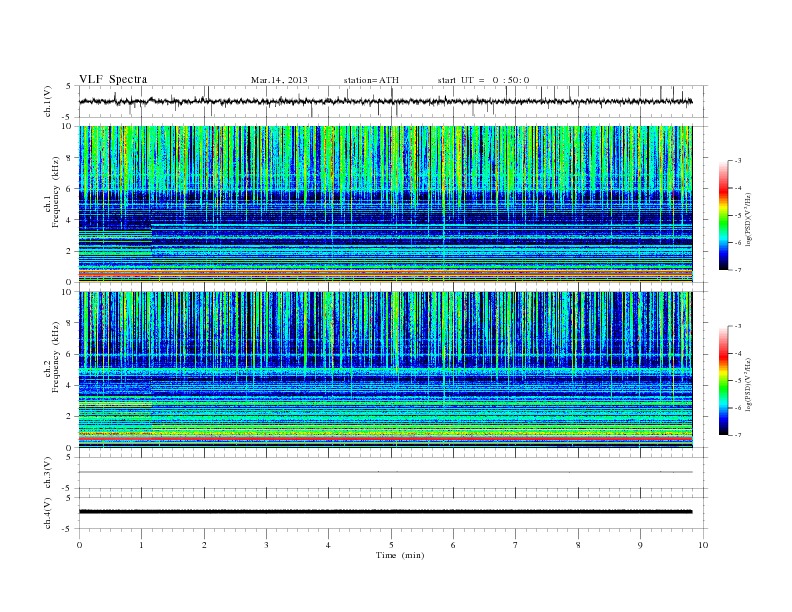Click the ch.2 PSD color scale bar
This screenshot has height=612, width=792.
click(x=724, y=380)
